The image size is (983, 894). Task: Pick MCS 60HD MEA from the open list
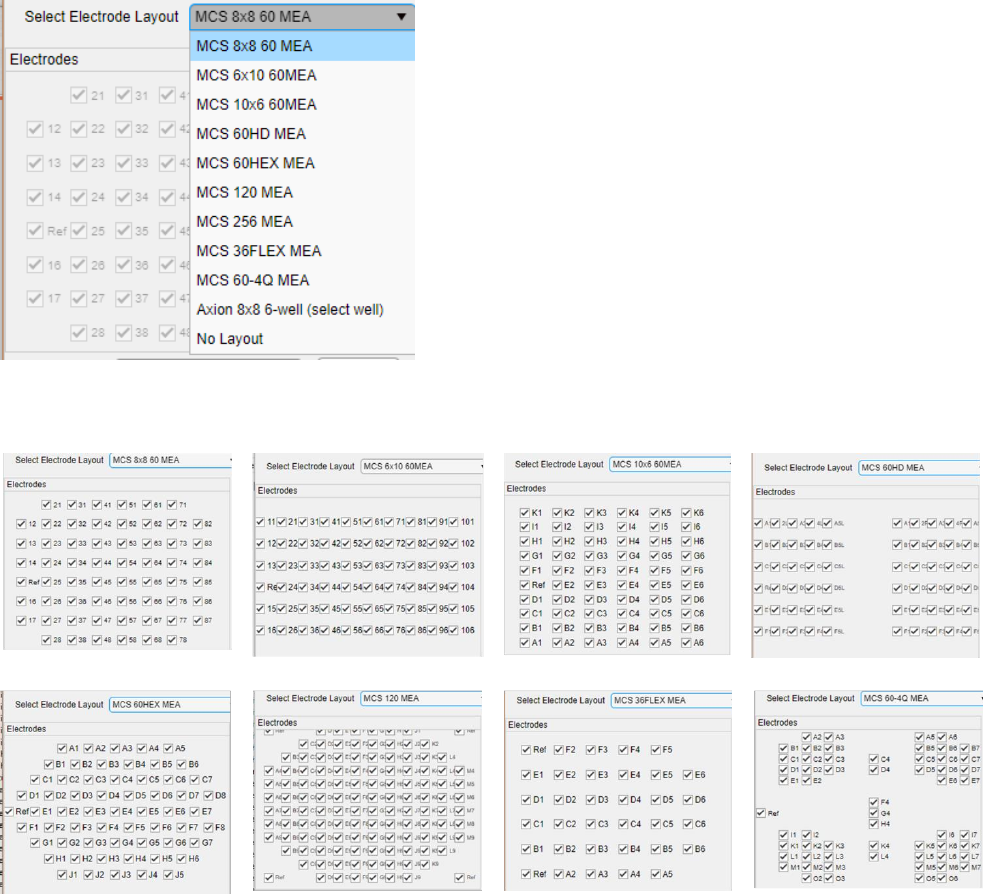(302, 134)
